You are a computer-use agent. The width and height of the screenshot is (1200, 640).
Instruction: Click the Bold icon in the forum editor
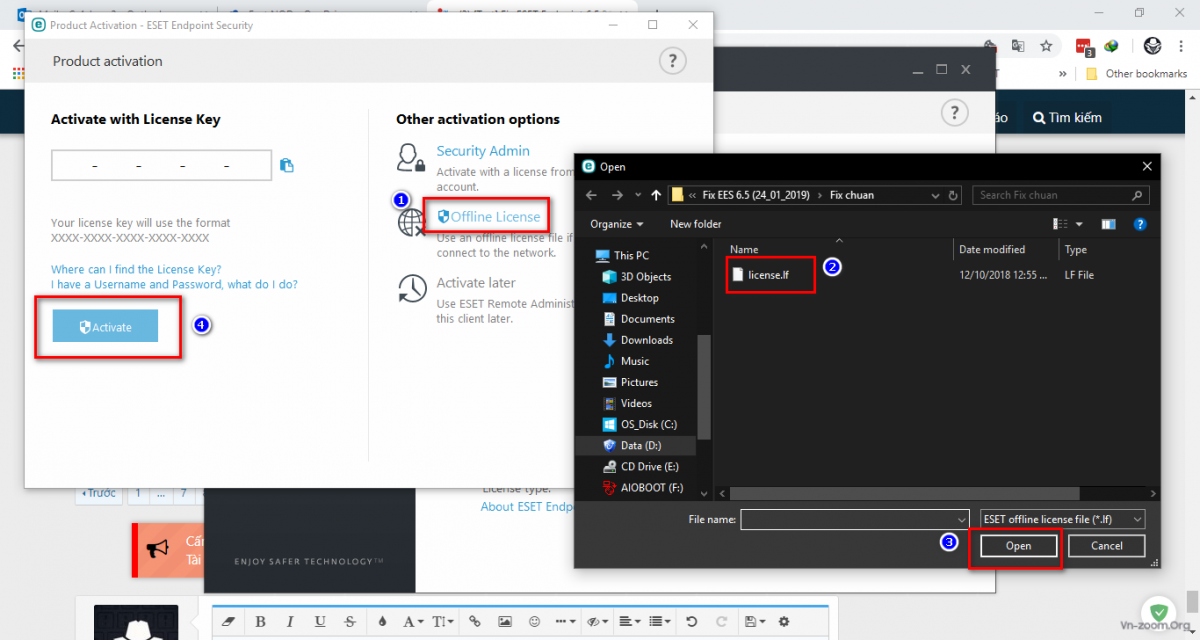click(260, 621)
